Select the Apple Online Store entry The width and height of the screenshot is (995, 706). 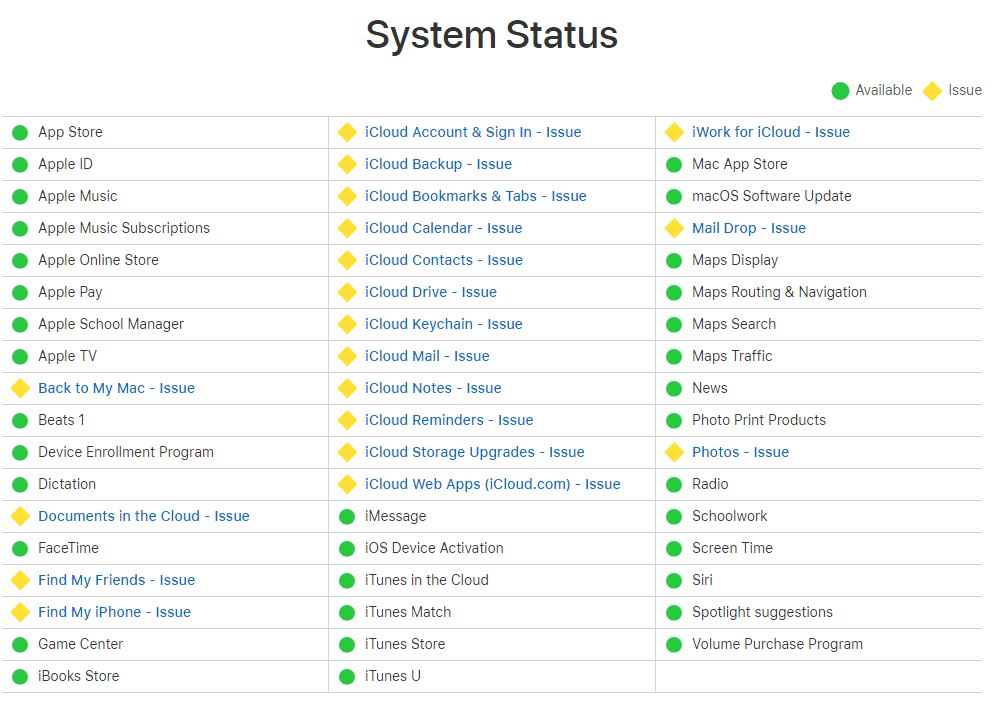[98, 260]
